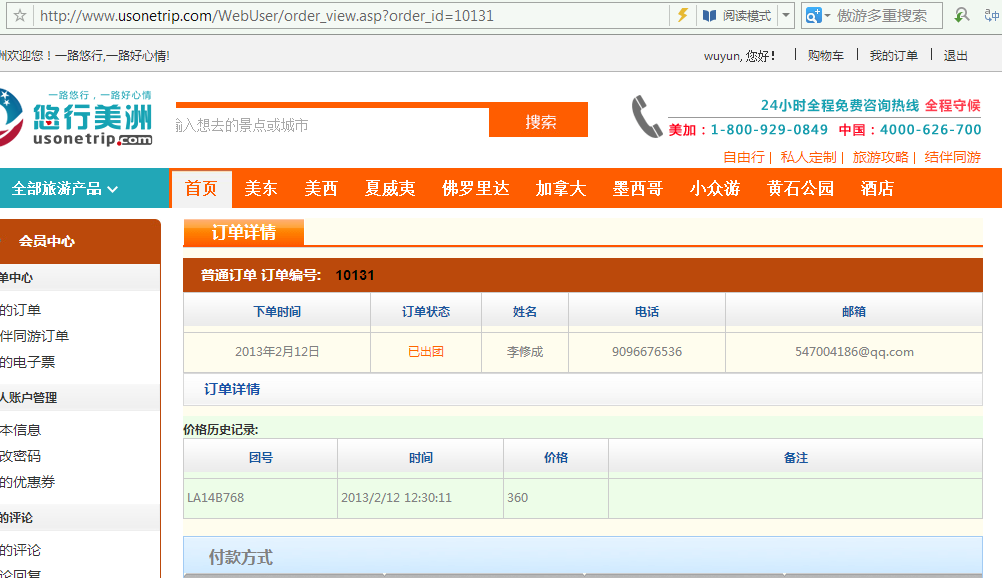The image size is (1002, 578).
Task: Open the 优惠券 sidebar link
Action: [27, 482]
